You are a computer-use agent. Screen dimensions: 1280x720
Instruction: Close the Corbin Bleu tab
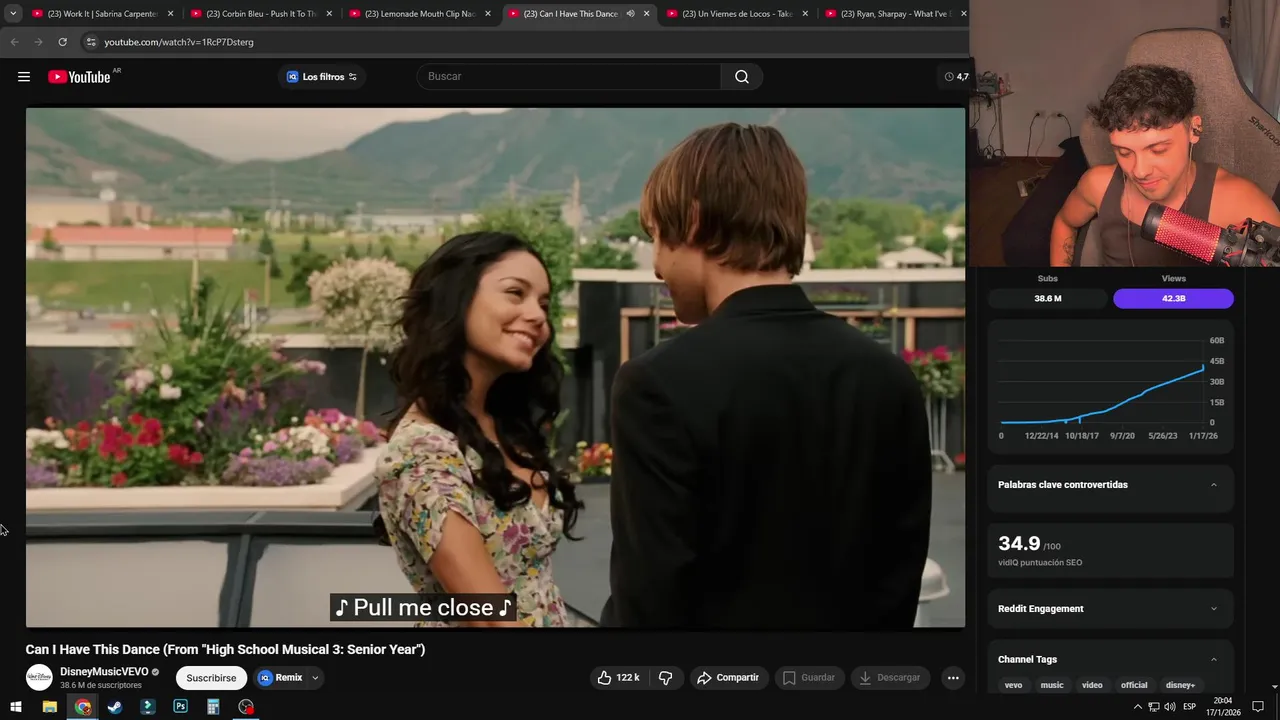(329, 14)
